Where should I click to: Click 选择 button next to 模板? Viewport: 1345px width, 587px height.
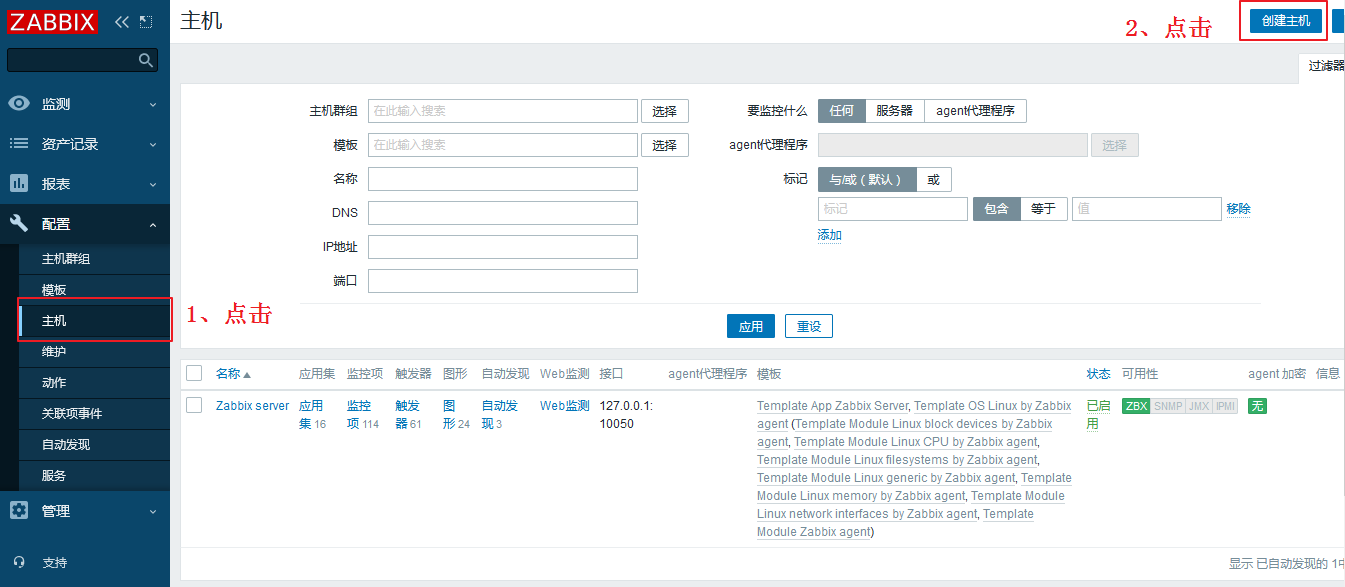(665, 145)
